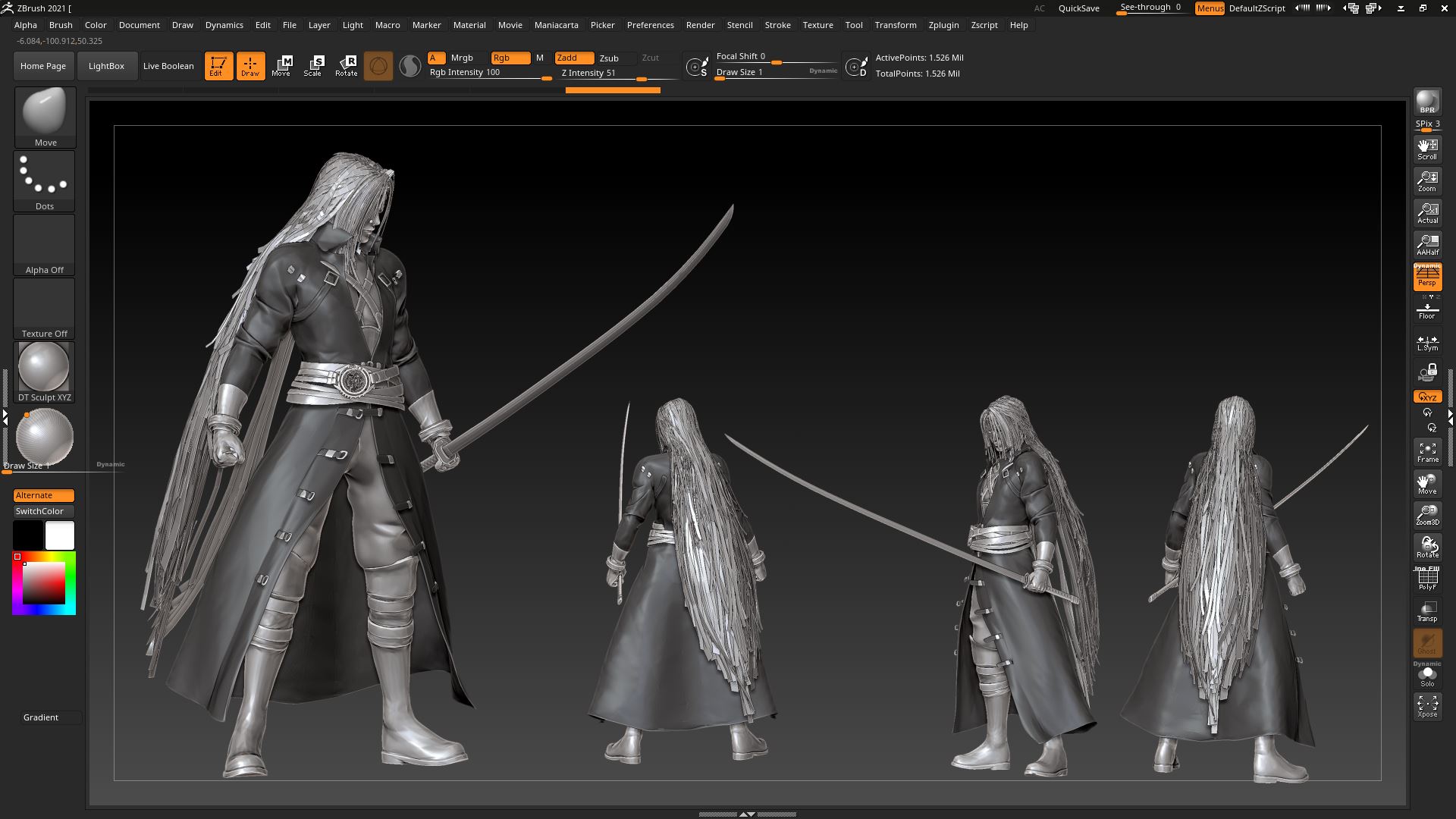The image size is (1456, 819).
Task: Activate Edit mode button
Action: 218,66
